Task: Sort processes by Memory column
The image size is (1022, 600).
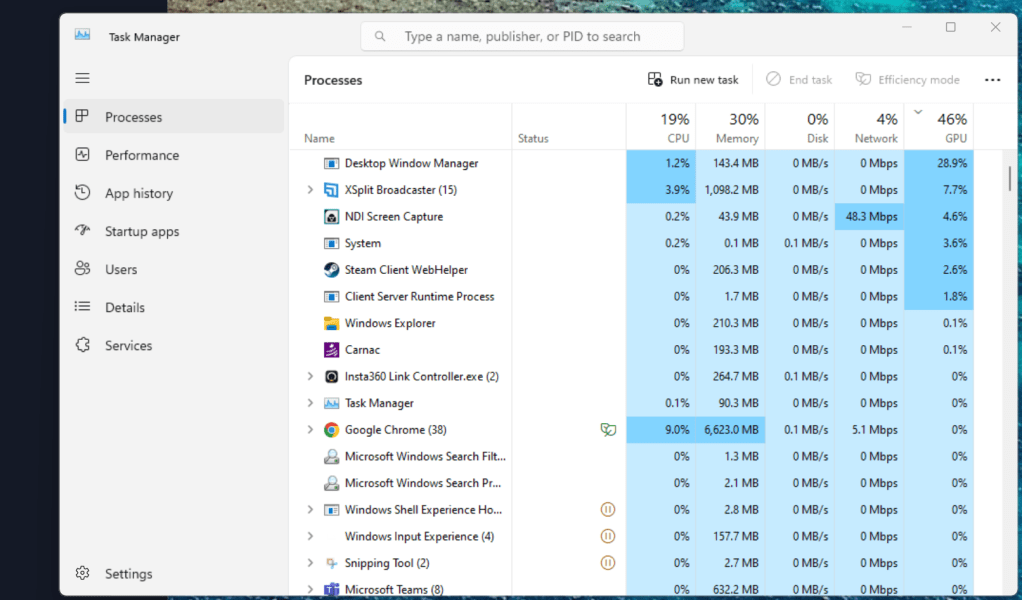Action: (x=730, y=126)
